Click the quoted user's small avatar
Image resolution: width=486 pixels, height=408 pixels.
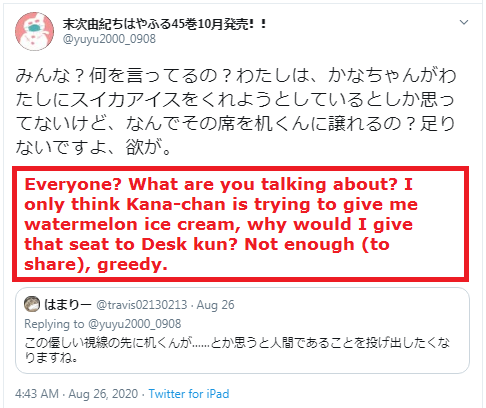pyautogui.click(x=32, y=304)
